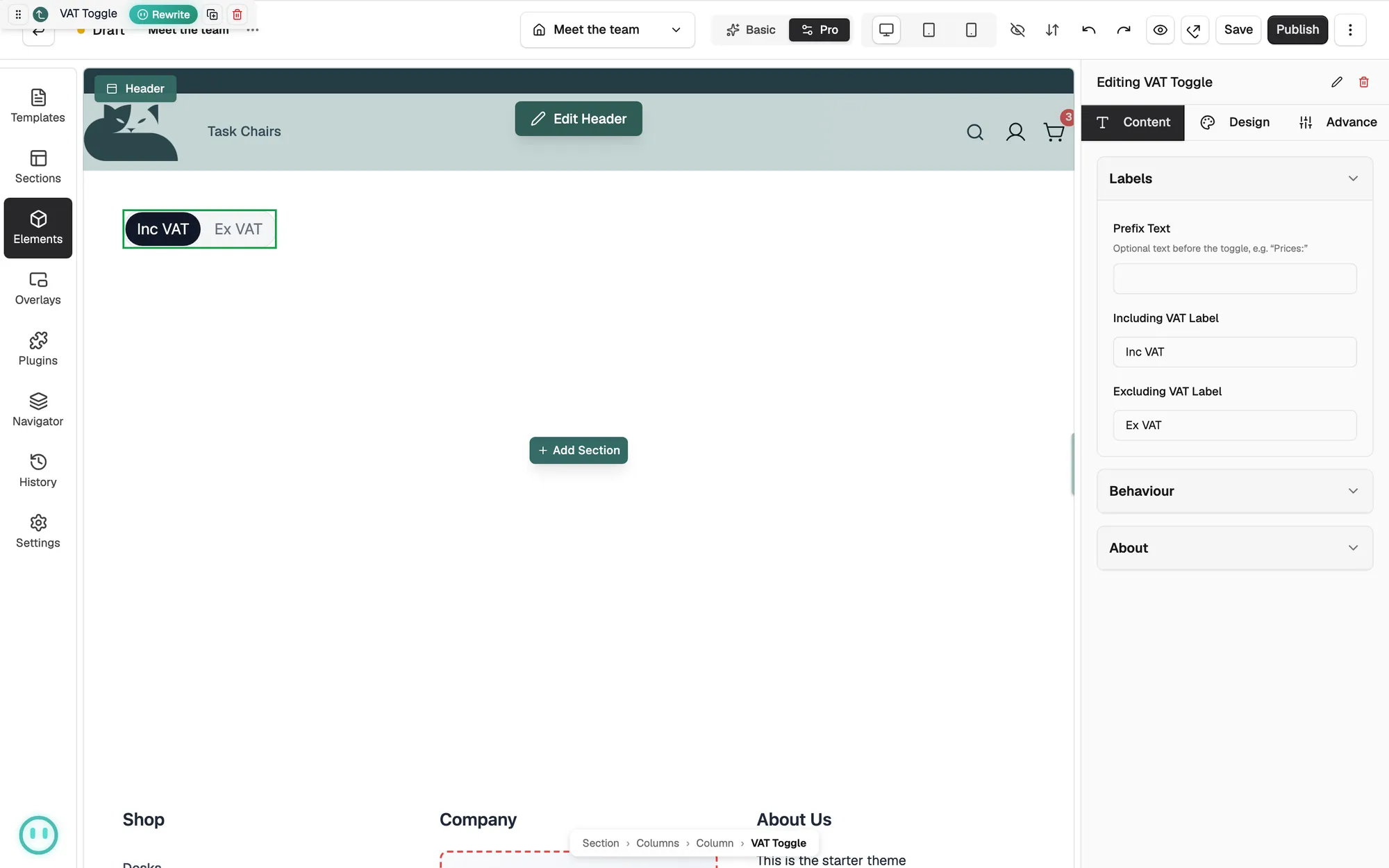Switch to the Advance tab
This screenshot has width=1389, height=868.
(x=1338, y=122)
